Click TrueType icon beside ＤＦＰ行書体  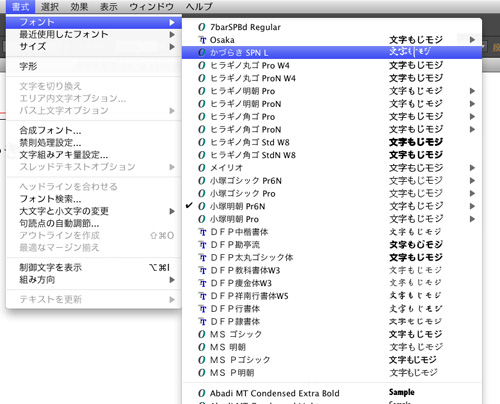coord(202,309)
